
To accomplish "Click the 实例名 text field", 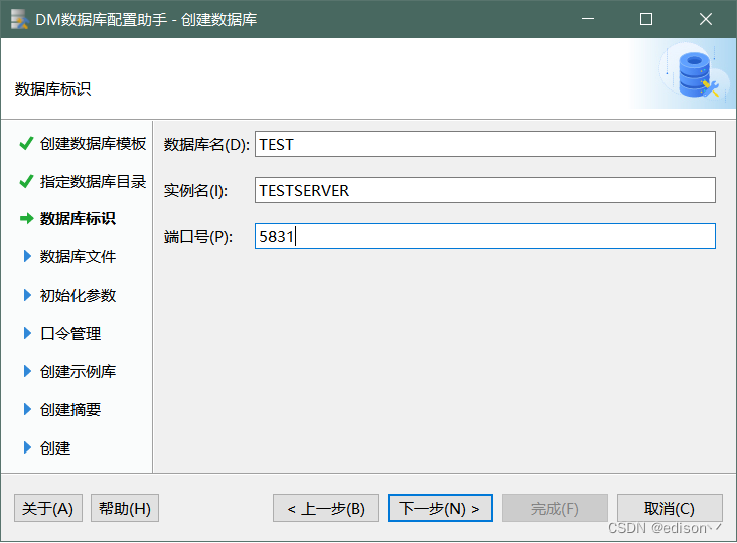I will [x=485, y=190].
